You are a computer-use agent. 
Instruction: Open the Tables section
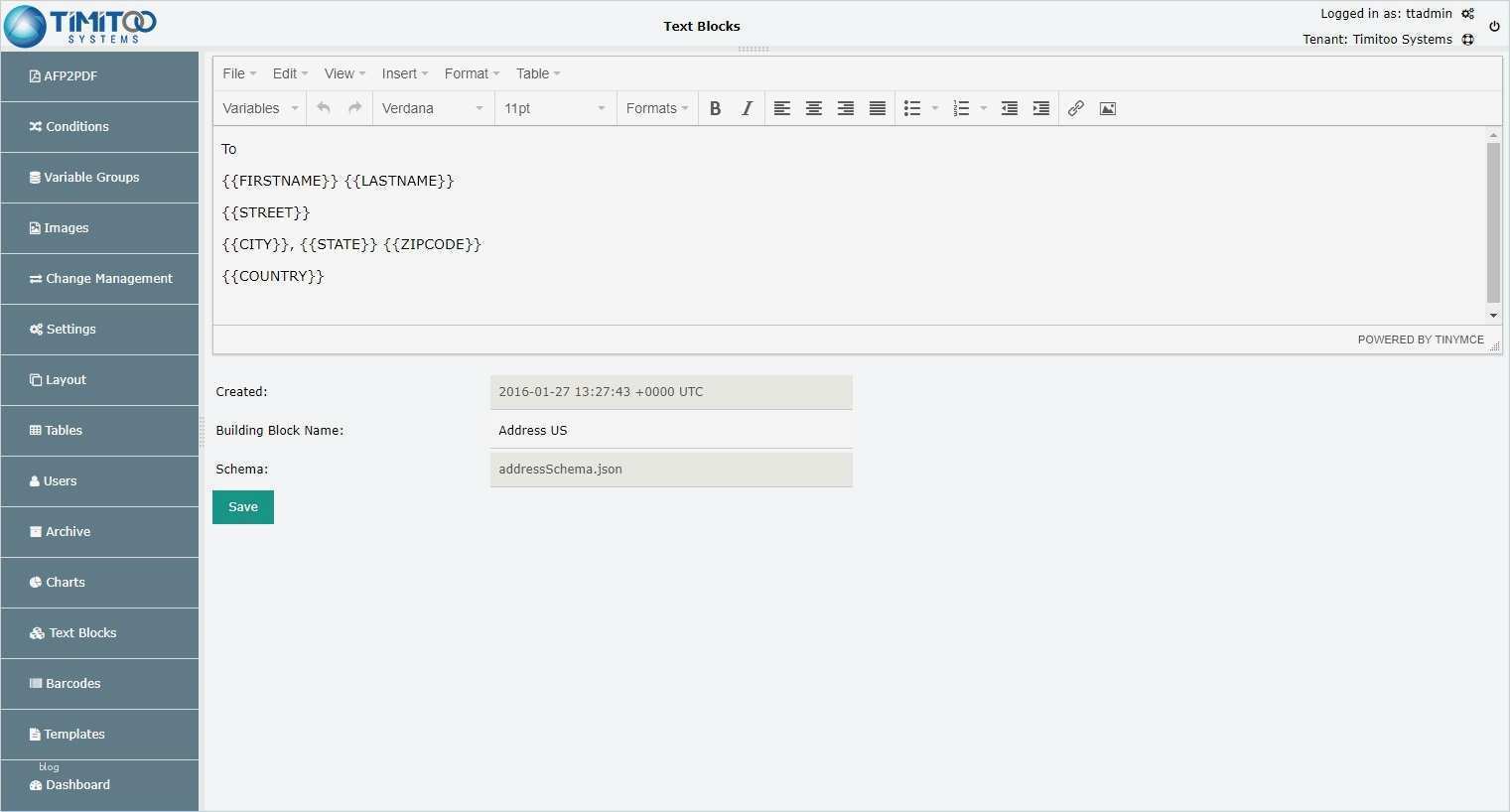click(99, 431)
